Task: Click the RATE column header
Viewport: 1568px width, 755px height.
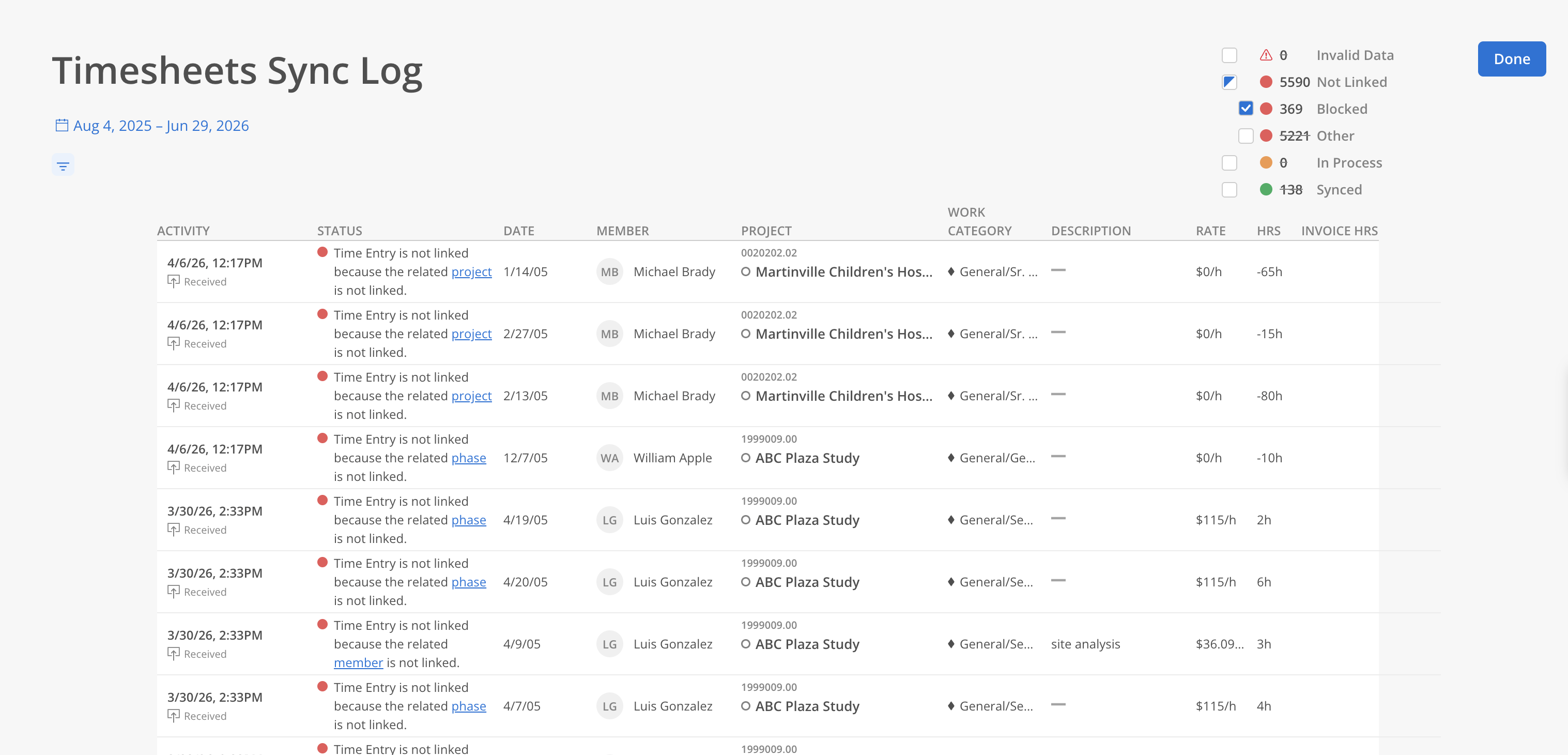Action: pos(1211,231)
